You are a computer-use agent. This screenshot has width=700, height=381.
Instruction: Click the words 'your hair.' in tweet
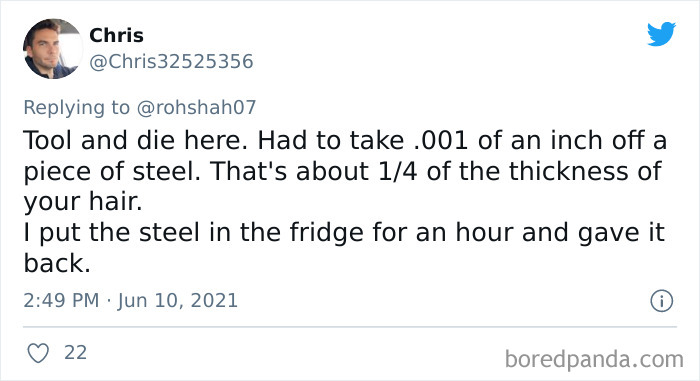[83, 202]
